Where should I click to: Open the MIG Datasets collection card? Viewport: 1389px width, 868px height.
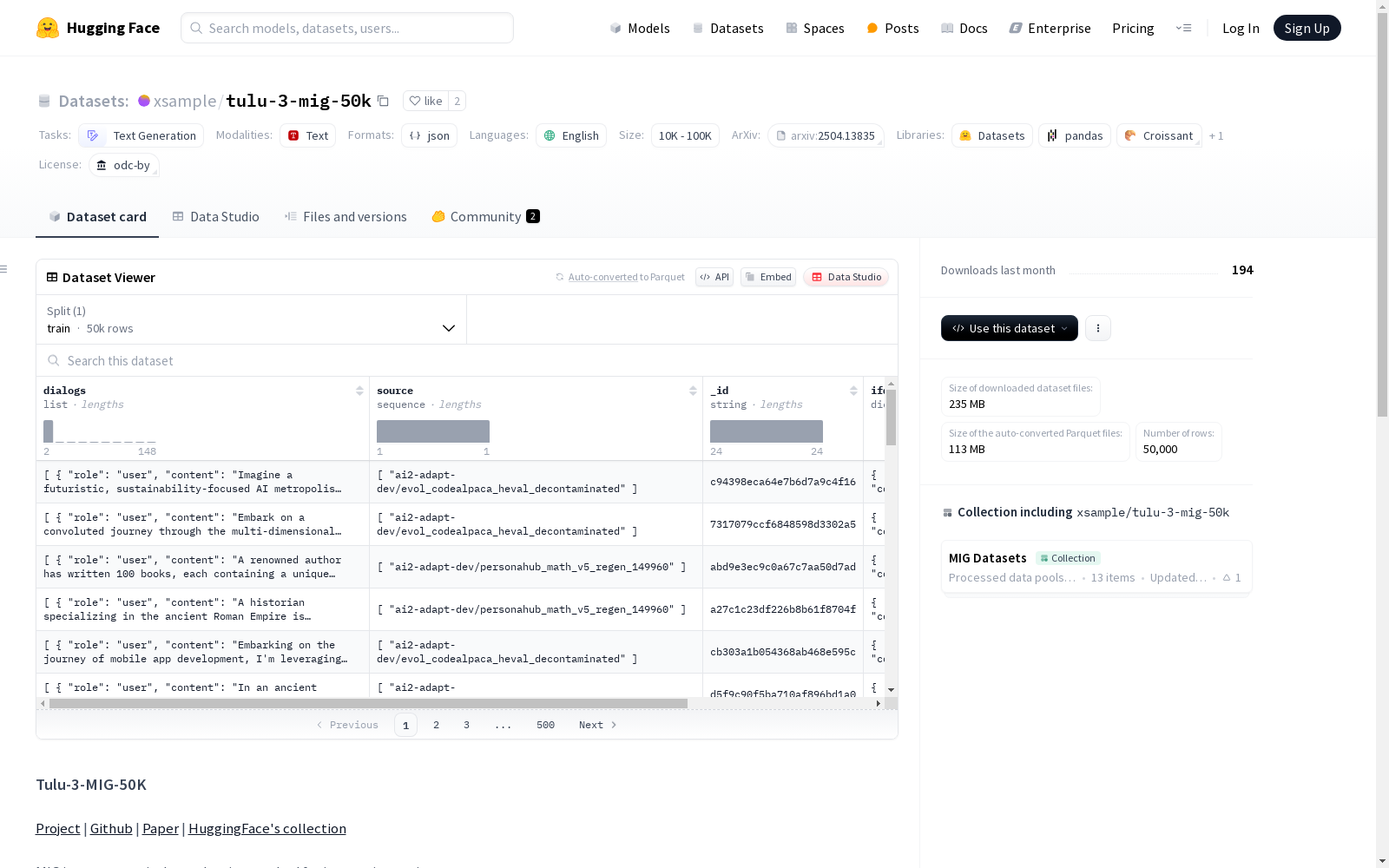1096,567
